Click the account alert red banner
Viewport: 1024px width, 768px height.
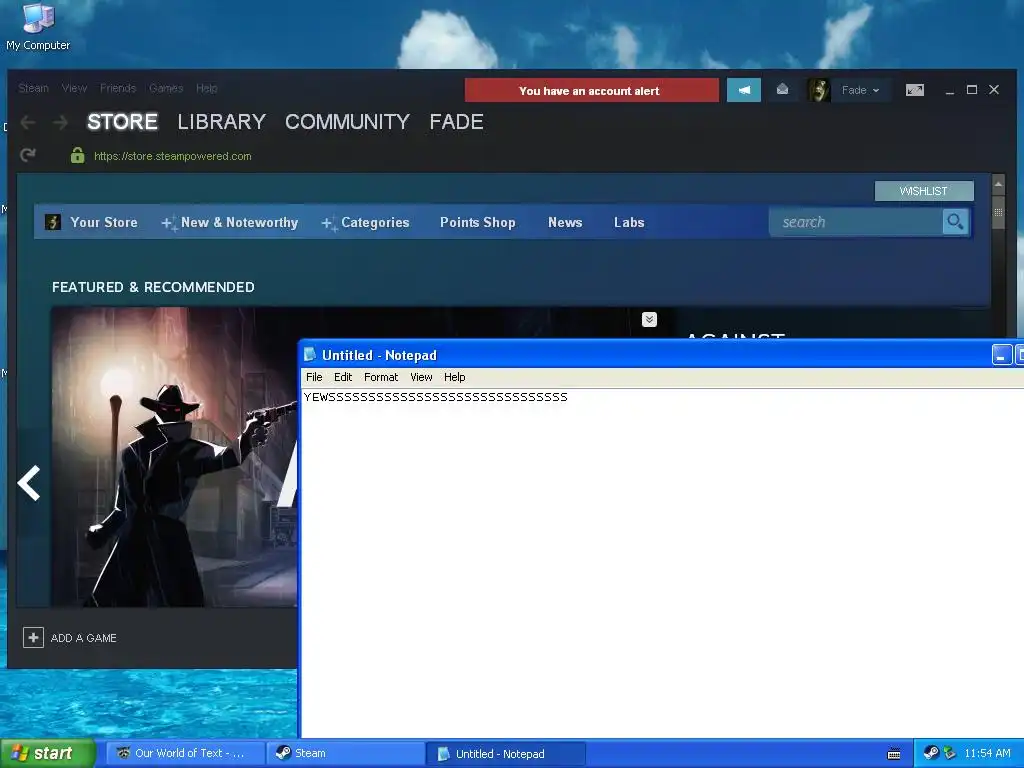(592, 90)
